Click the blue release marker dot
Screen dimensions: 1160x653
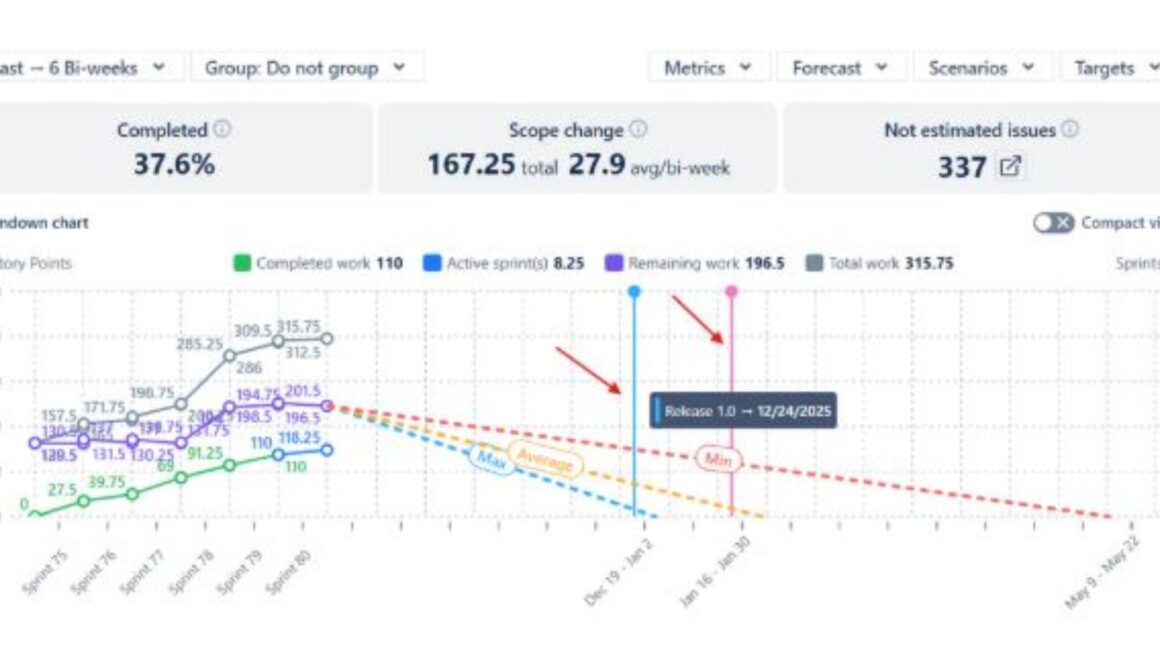[634, 292]
